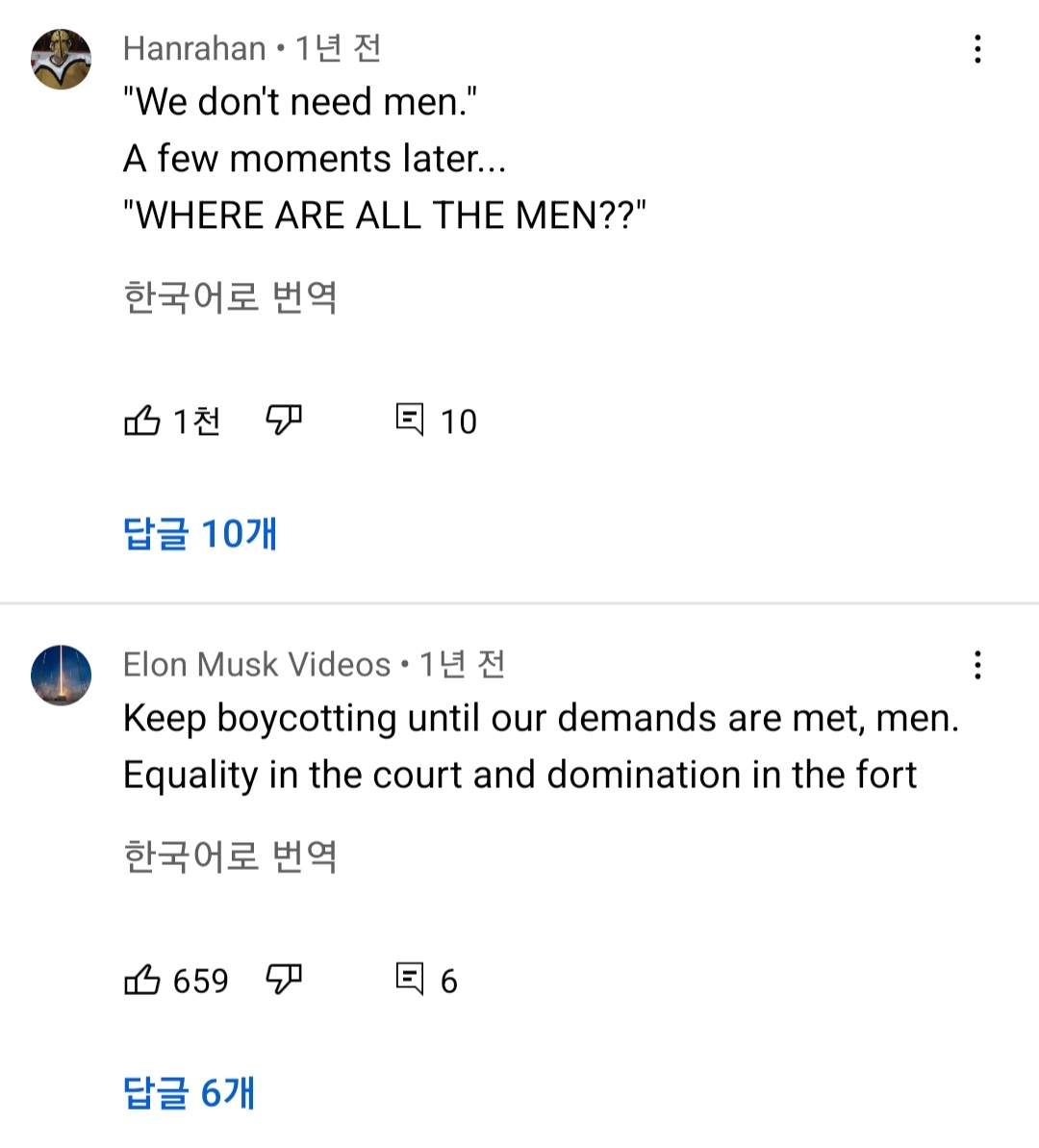The image size is (1039, 1148).
Task: Like Hanrahan's comment with thumbs up
Action: 142,421
